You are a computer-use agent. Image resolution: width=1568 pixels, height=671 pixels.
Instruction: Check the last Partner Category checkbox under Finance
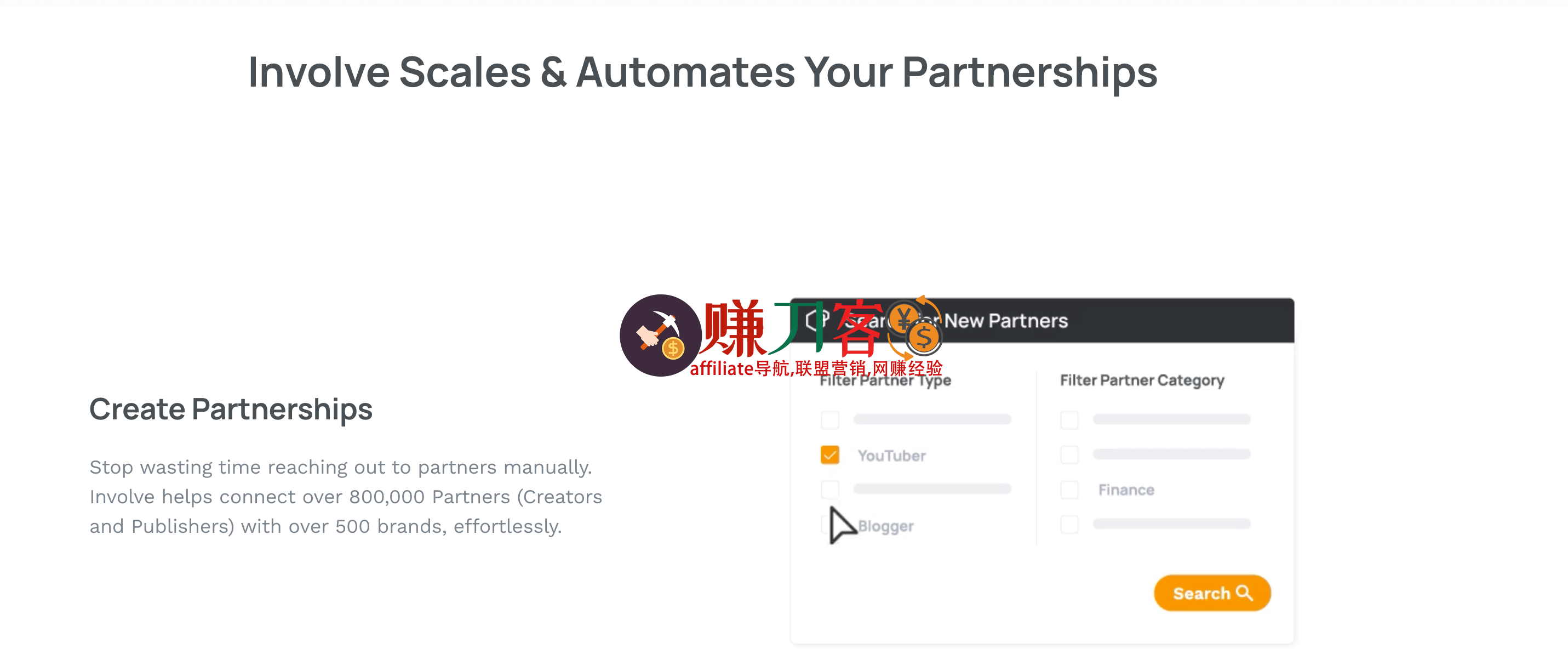pyautogui.click(x=1069, y=524)
